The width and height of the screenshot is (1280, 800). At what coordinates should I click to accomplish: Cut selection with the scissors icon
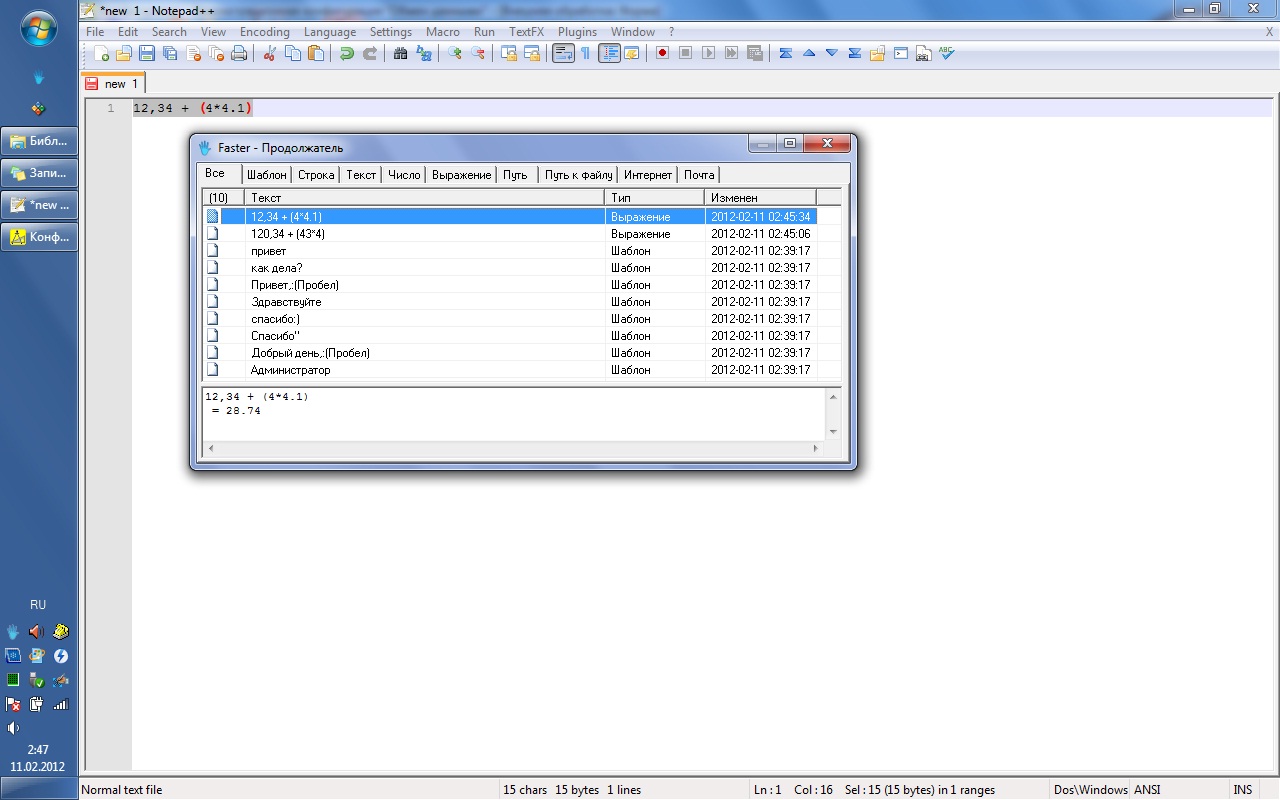click(x=270, y=53)
